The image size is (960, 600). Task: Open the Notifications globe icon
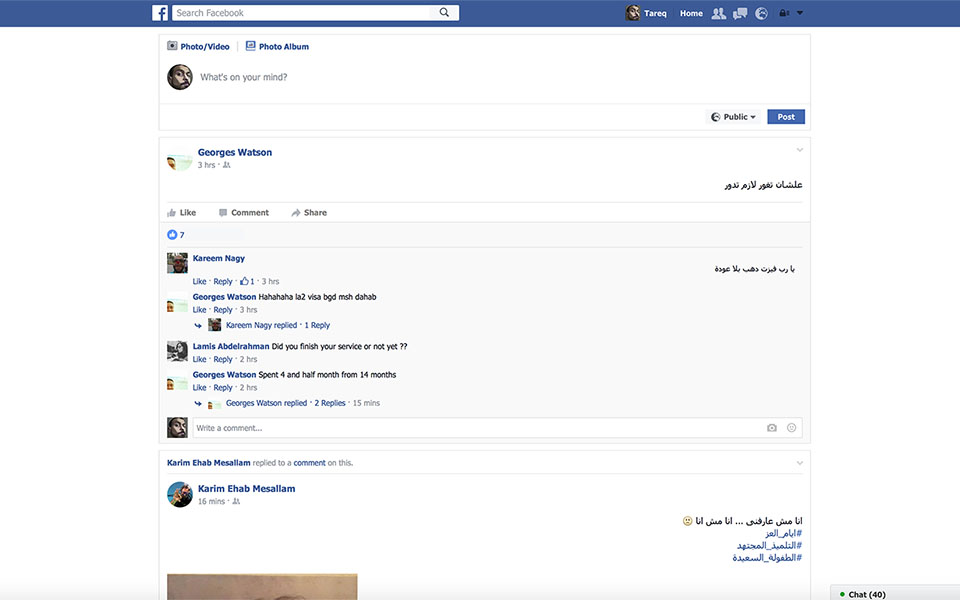pos(761,12)
